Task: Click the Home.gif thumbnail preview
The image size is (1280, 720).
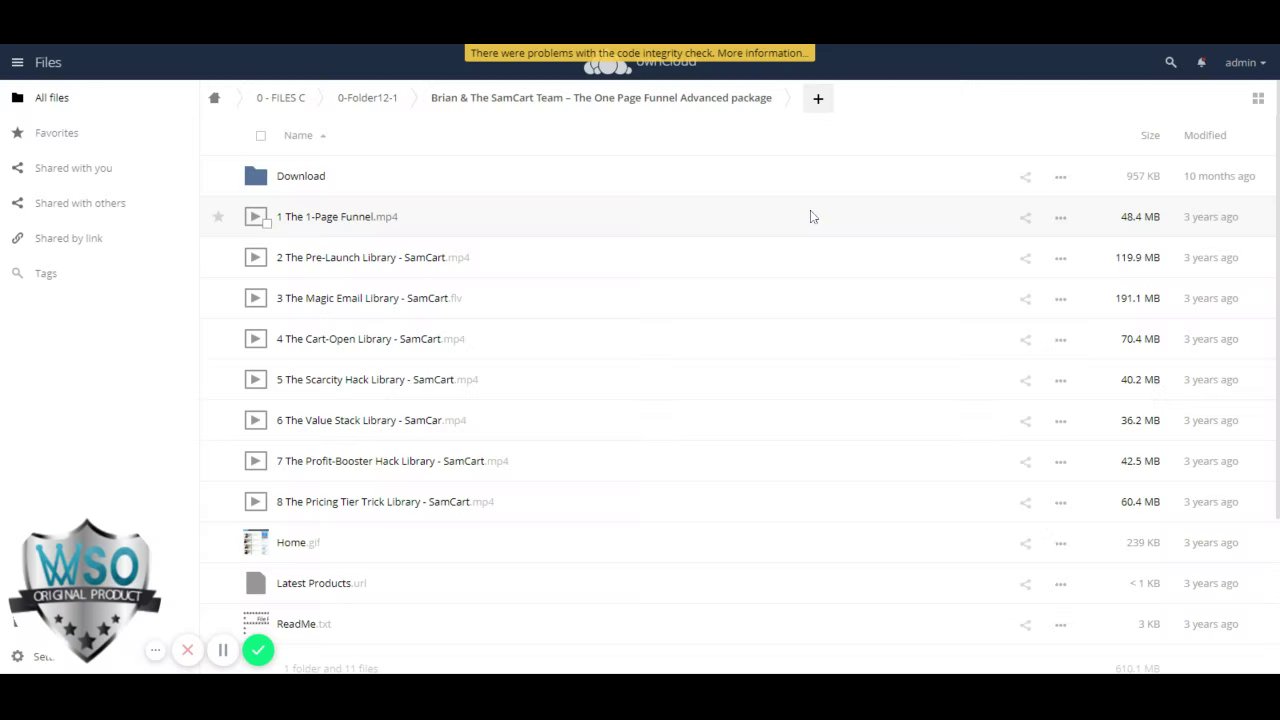Action: click(x=256, y=542)
